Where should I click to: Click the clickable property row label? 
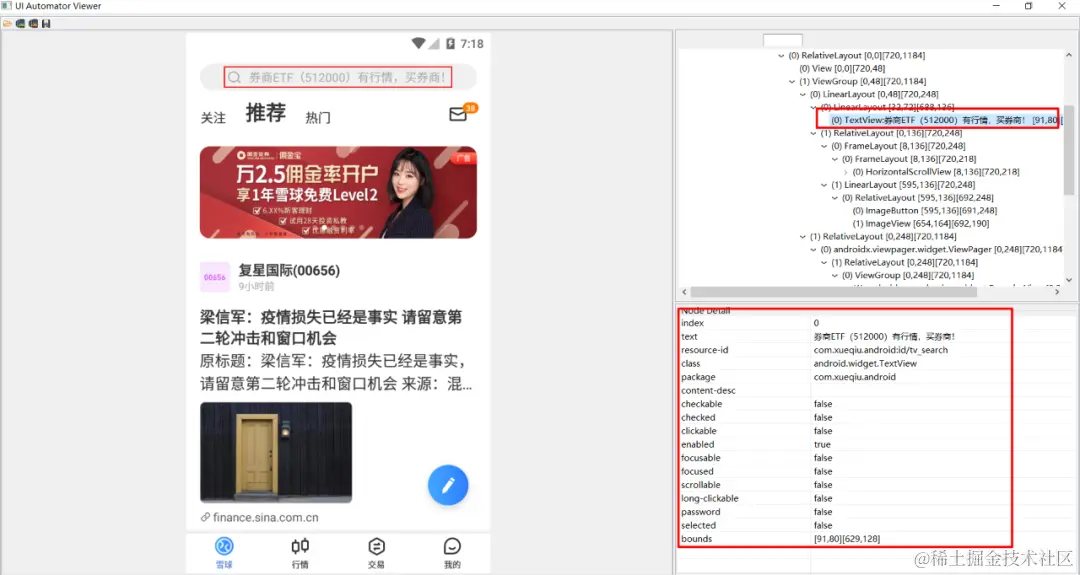coord(698,431)
